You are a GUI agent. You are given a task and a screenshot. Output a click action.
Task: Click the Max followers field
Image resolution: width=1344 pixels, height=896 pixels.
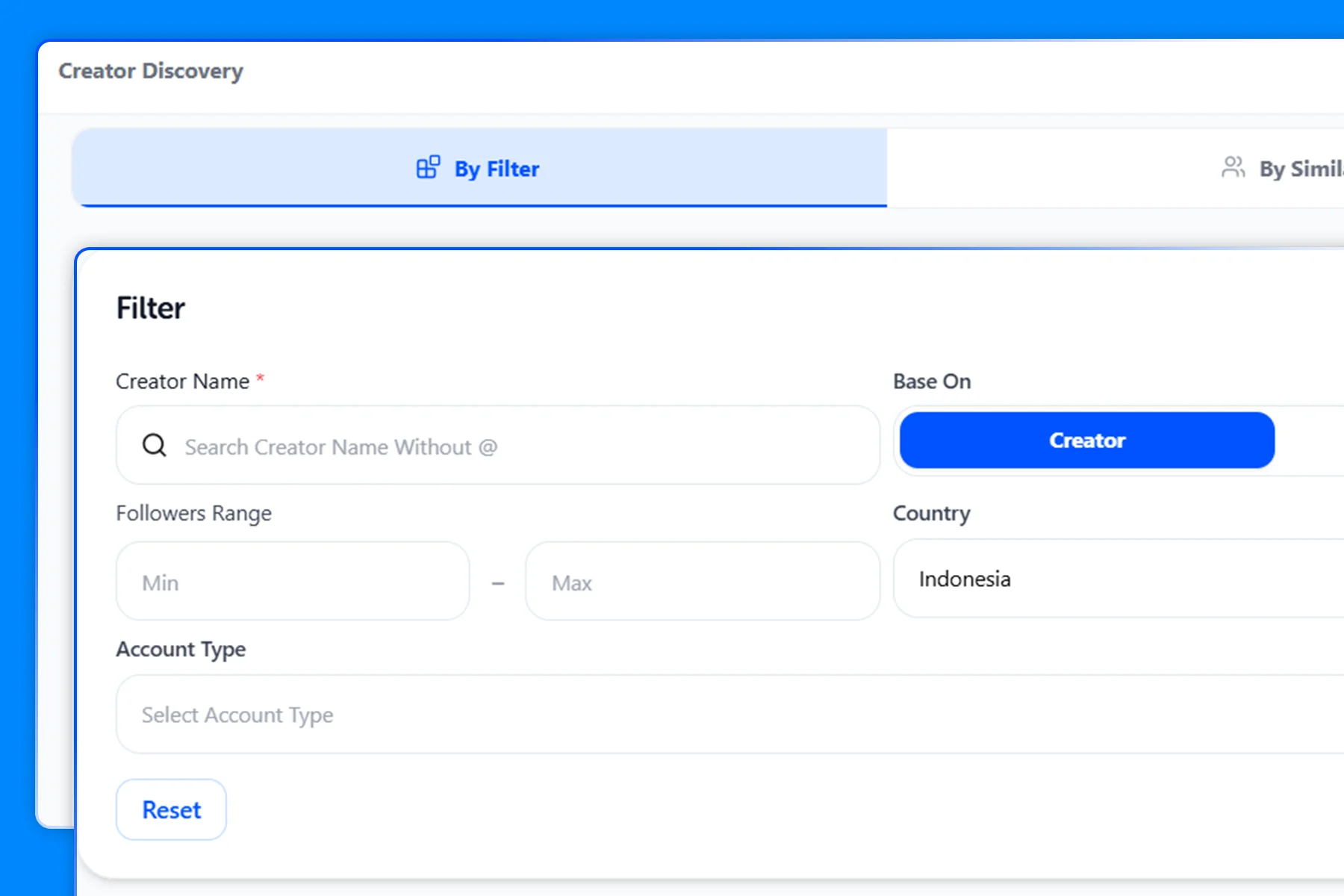[703, 582]
